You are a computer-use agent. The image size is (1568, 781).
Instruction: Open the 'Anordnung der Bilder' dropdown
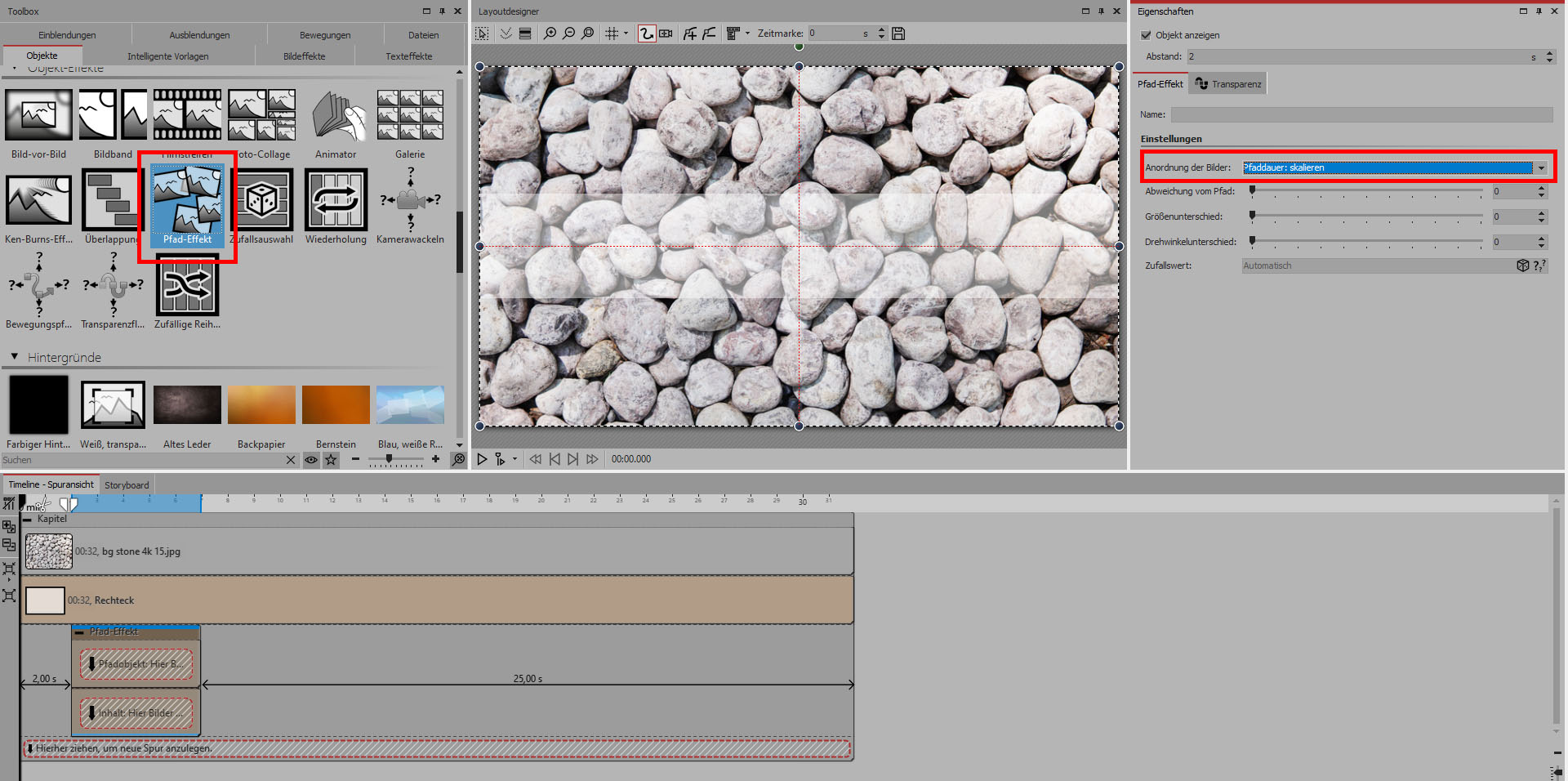1540,167
